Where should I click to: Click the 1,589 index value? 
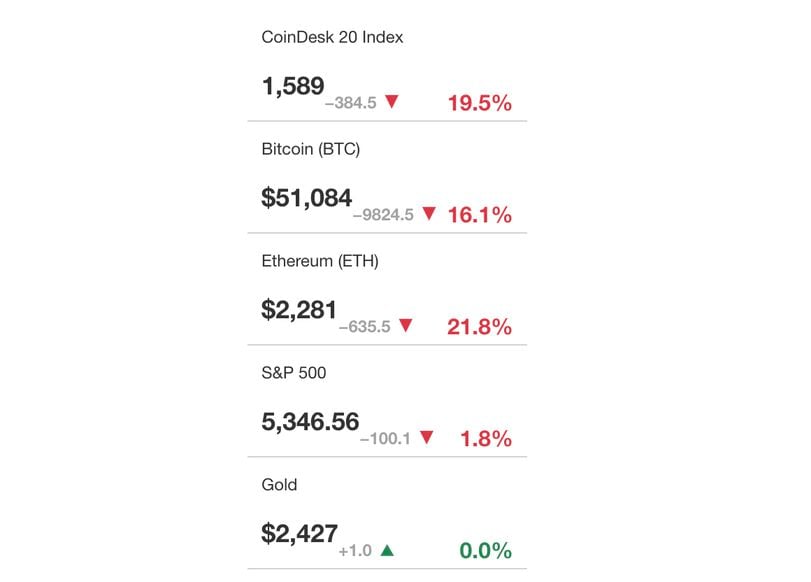[293, 86]
